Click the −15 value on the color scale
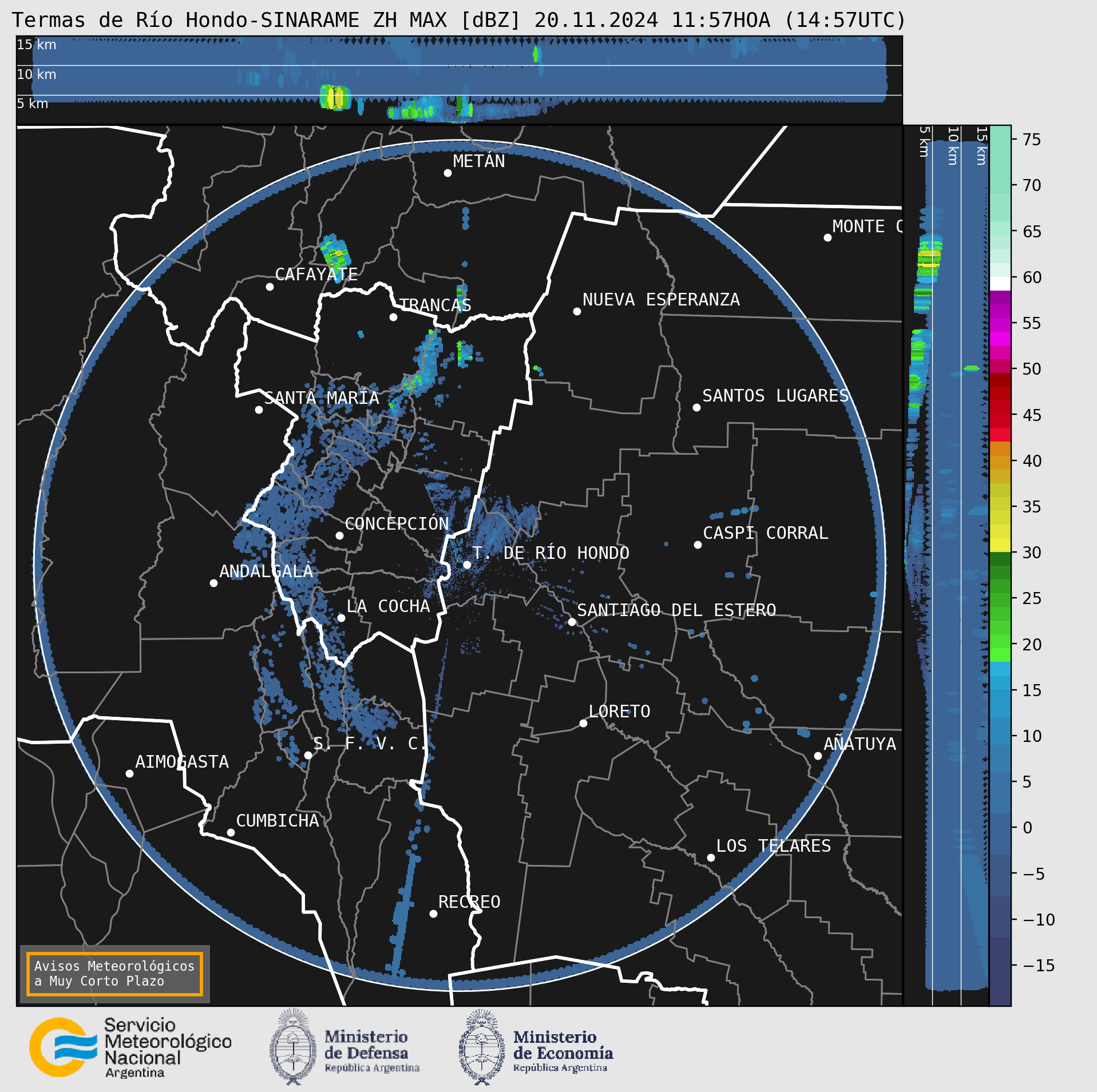This screenshot has width=1097, height=1092. pyautogui.click(x=1039, y=966)
